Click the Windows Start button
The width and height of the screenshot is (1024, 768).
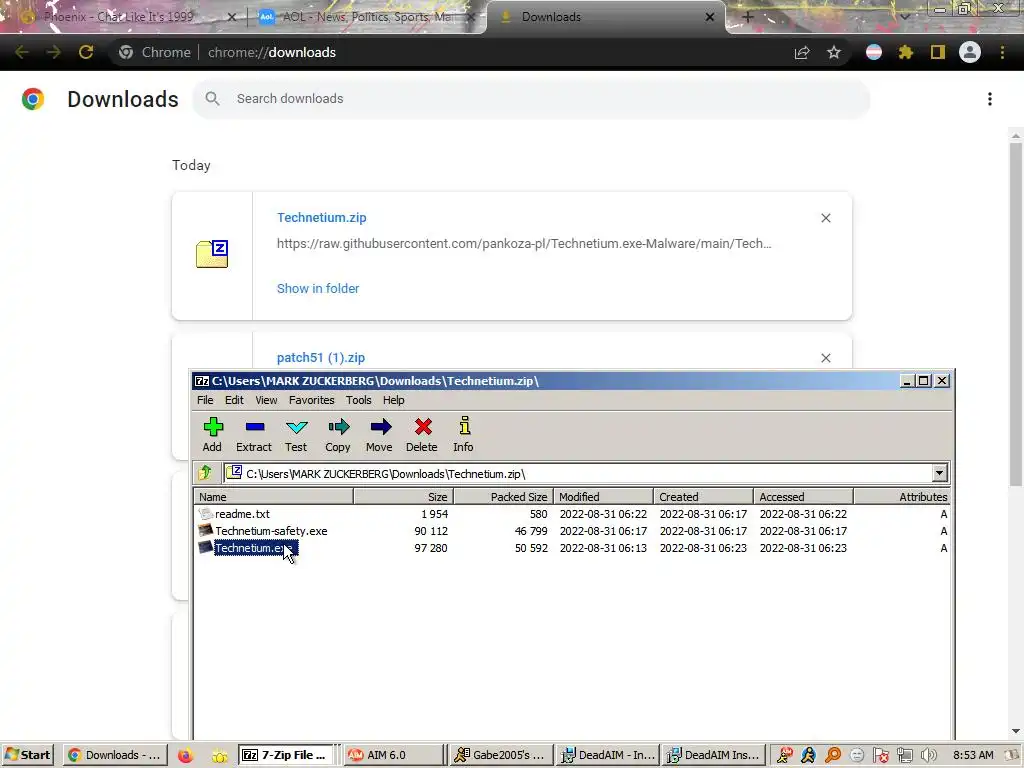(27, 755)
